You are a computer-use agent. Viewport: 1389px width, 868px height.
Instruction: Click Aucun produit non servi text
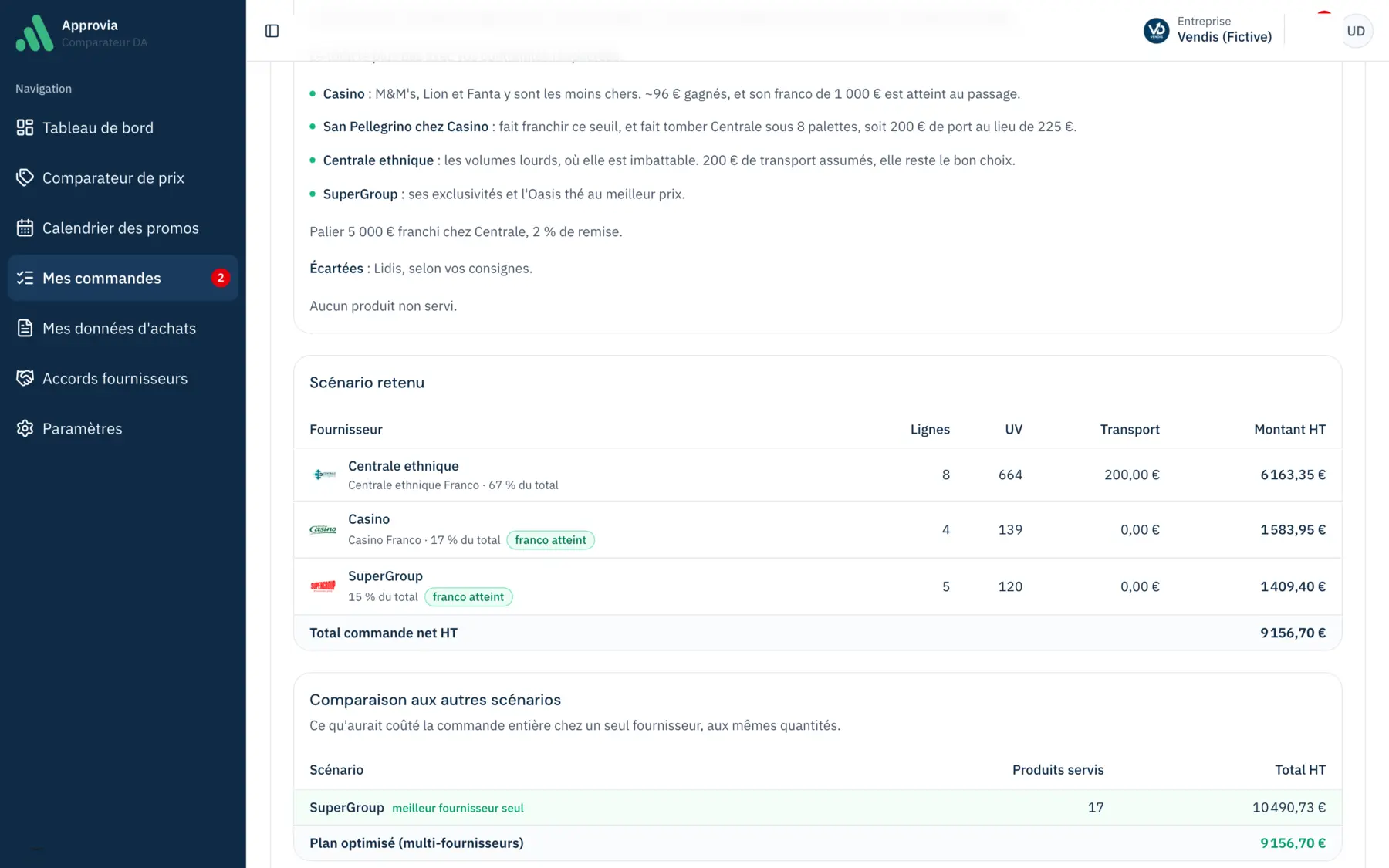(383, 306)
